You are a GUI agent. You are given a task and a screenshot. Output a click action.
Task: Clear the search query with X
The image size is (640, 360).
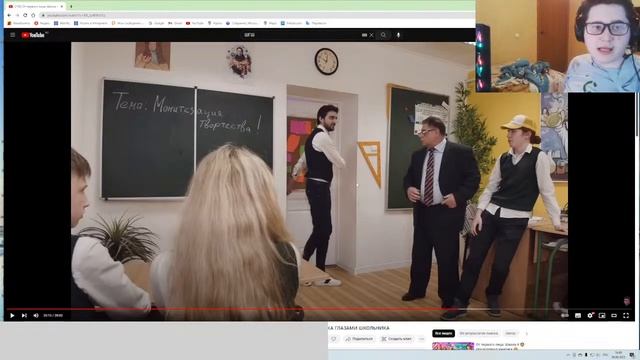coord(371,35)
